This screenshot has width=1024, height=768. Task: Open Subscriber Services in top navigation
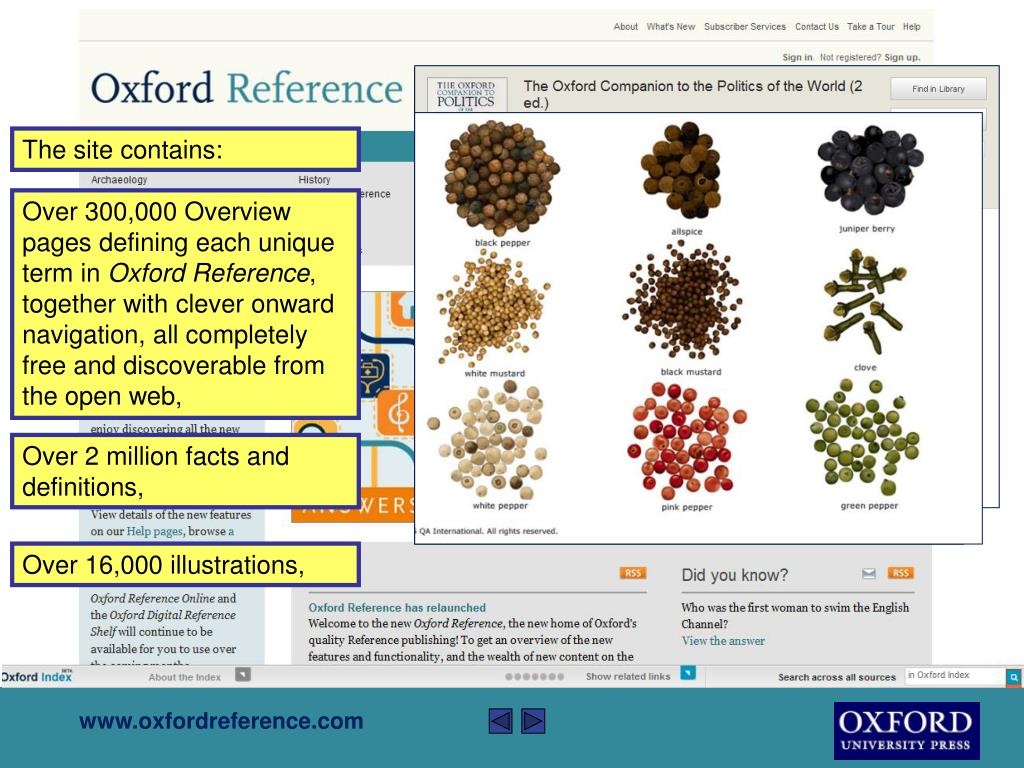pos(745,27)
